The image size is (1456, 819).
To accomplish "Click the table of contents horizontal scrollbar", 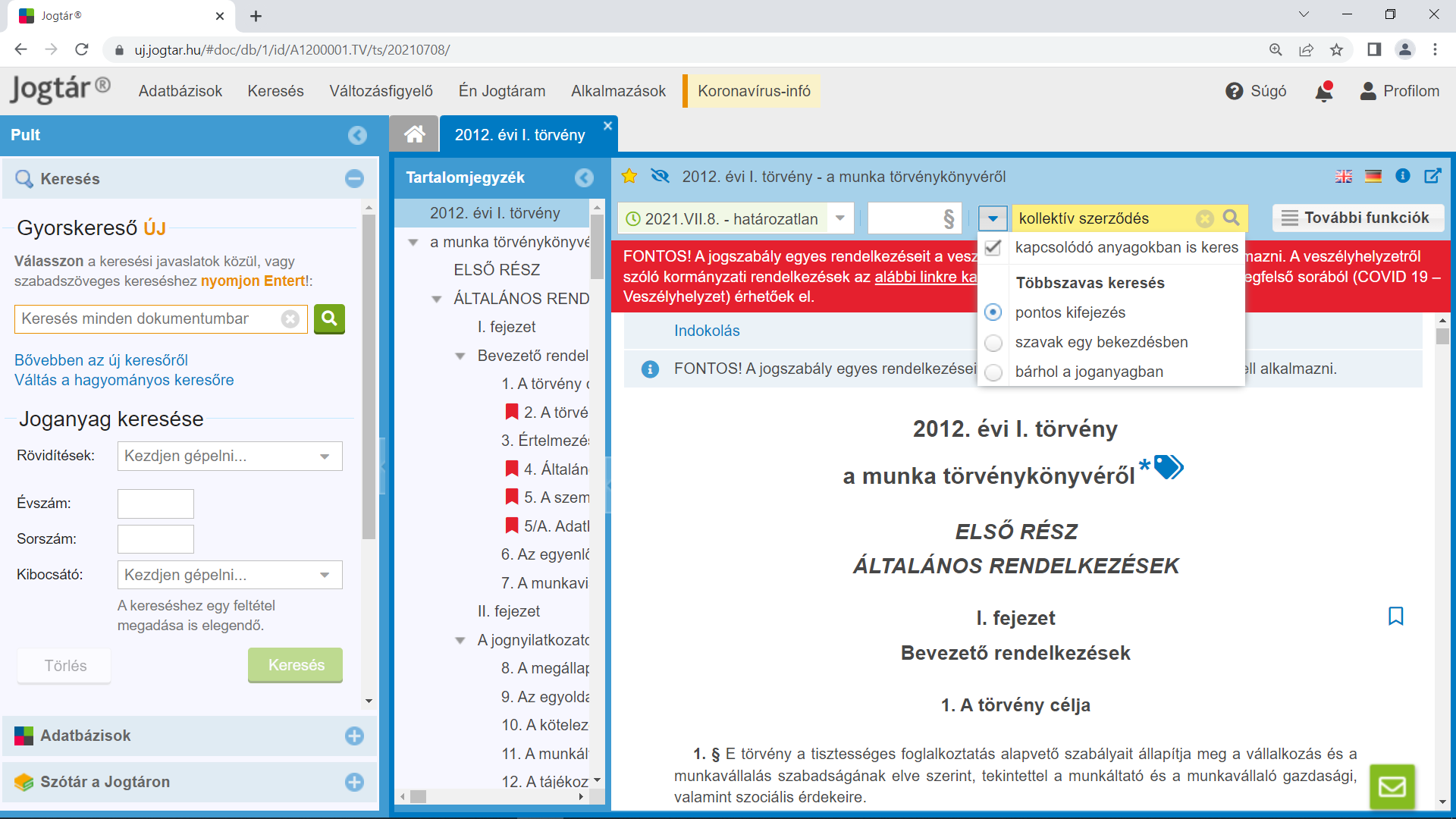I will 419,797.
